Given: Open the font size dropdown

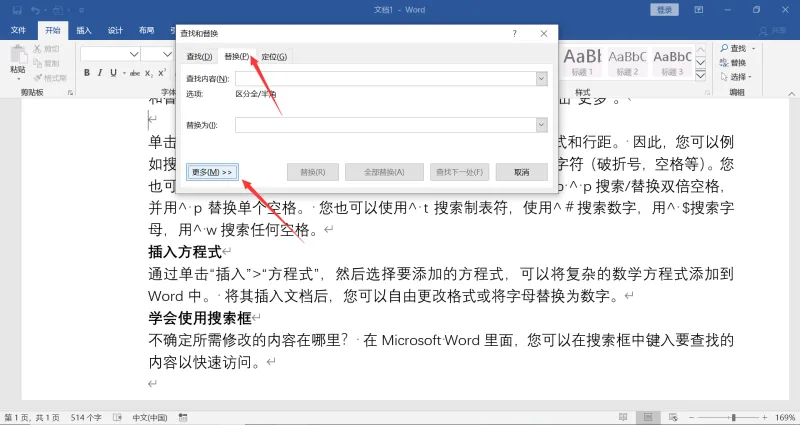Looking at the screenshot, I should click(x=167, y=54).
